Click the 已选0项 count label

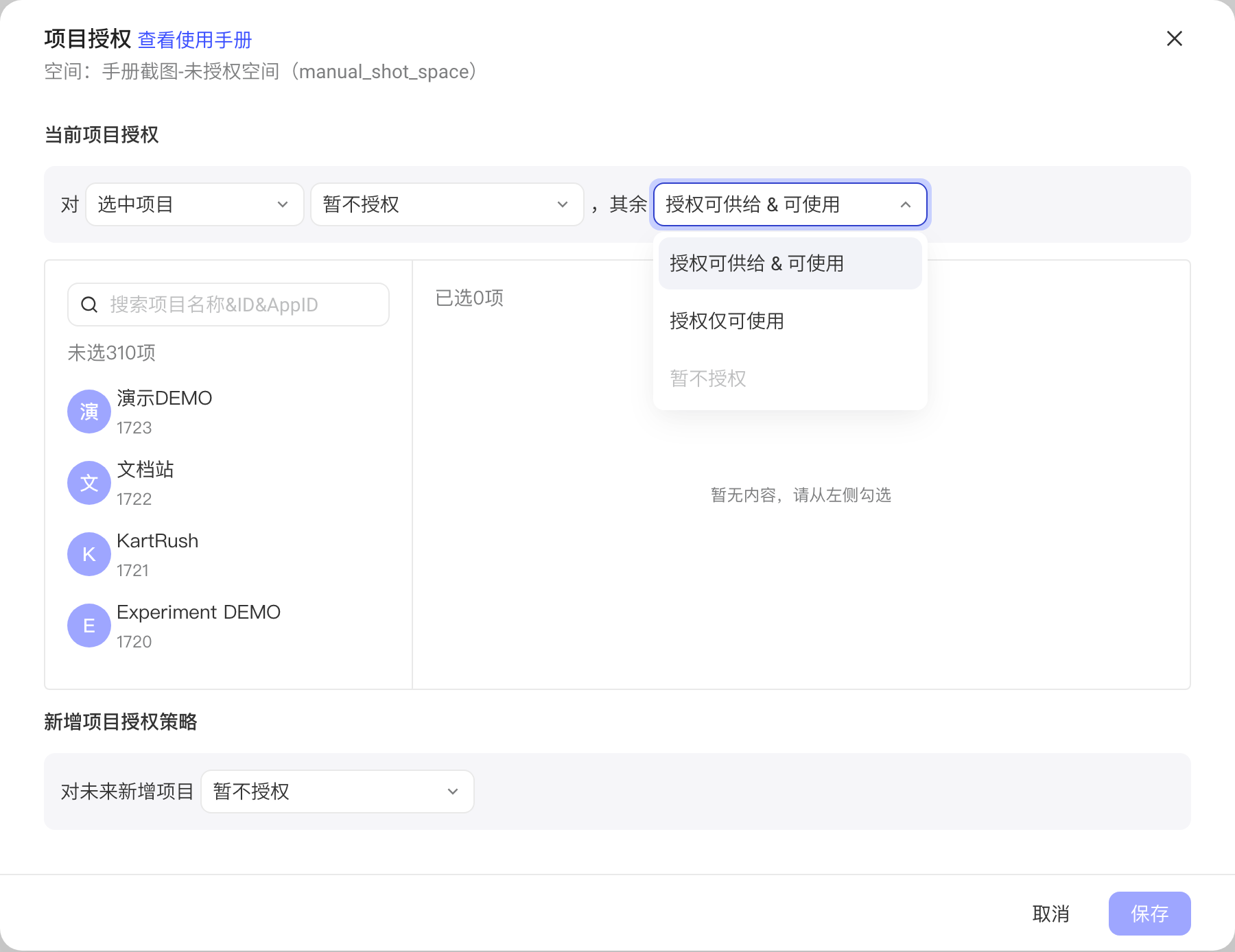click(x=469, y=298)
